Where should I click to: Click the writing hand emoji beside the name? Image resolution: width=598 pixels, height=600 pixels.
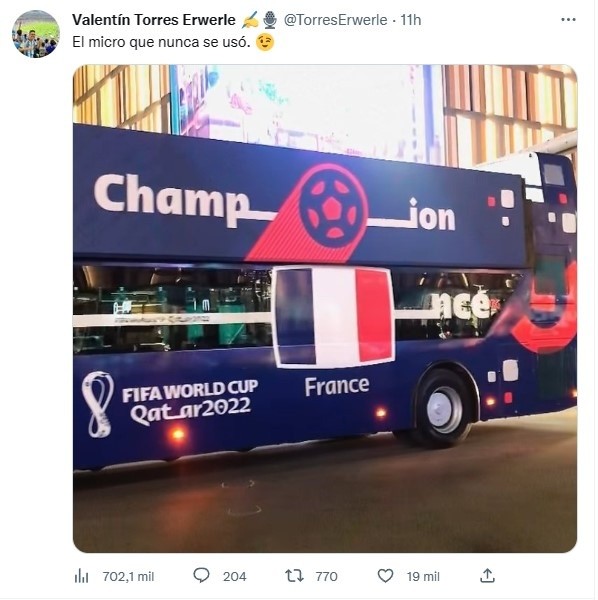point(250,20)
